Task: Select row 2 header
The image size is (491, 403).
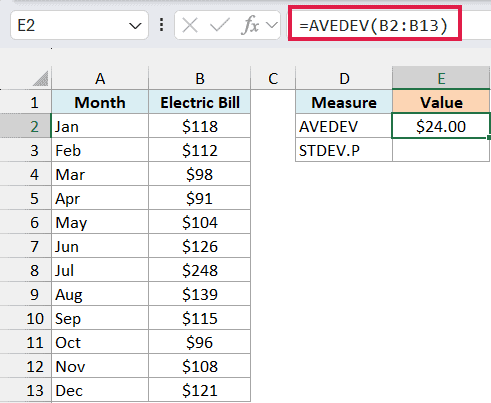Action: 26,126
